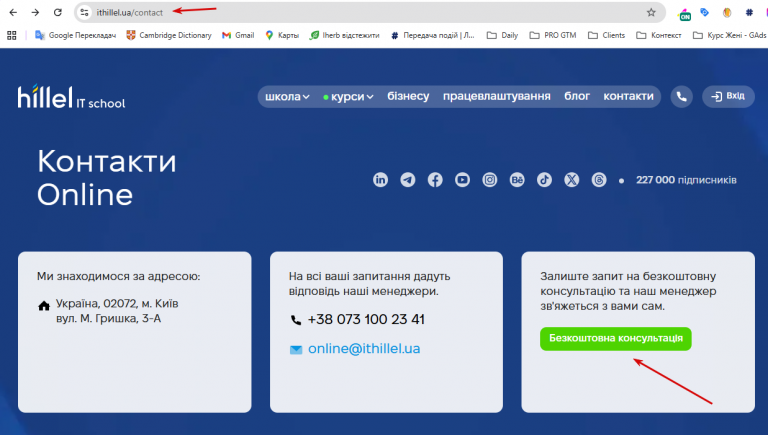The image size is (768, 435).
Task: Expand the курси dropdown menu
Action: tap(348, 97)
